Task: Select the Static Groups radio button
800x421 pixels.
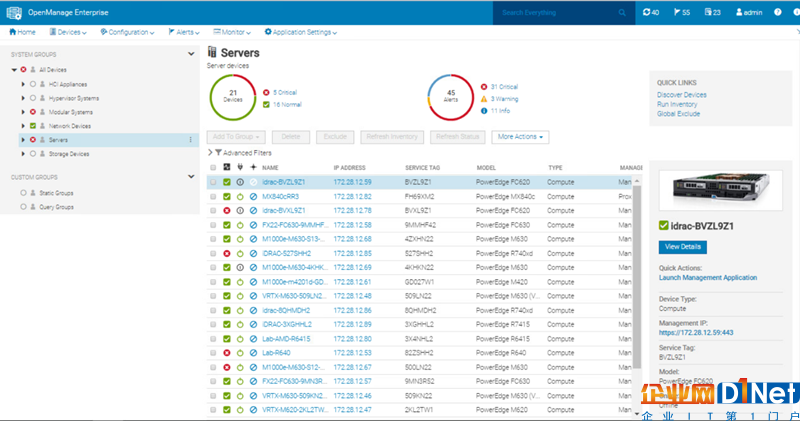Action: (x=23, y=193)
